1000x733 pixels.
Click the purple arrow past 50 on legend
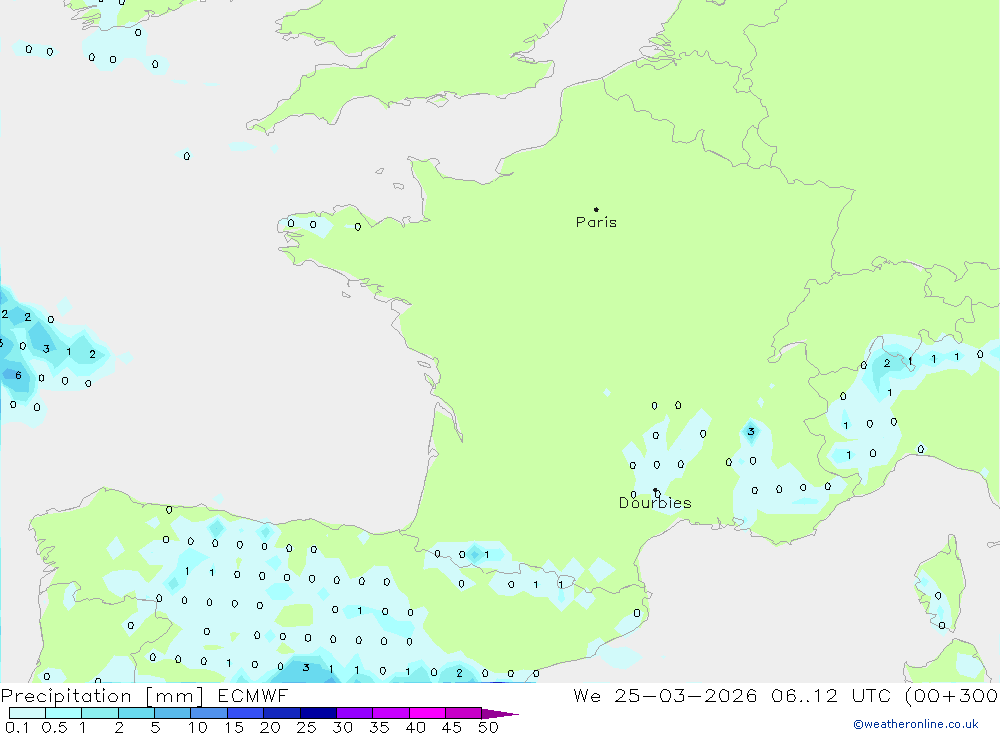click(500, 714)
